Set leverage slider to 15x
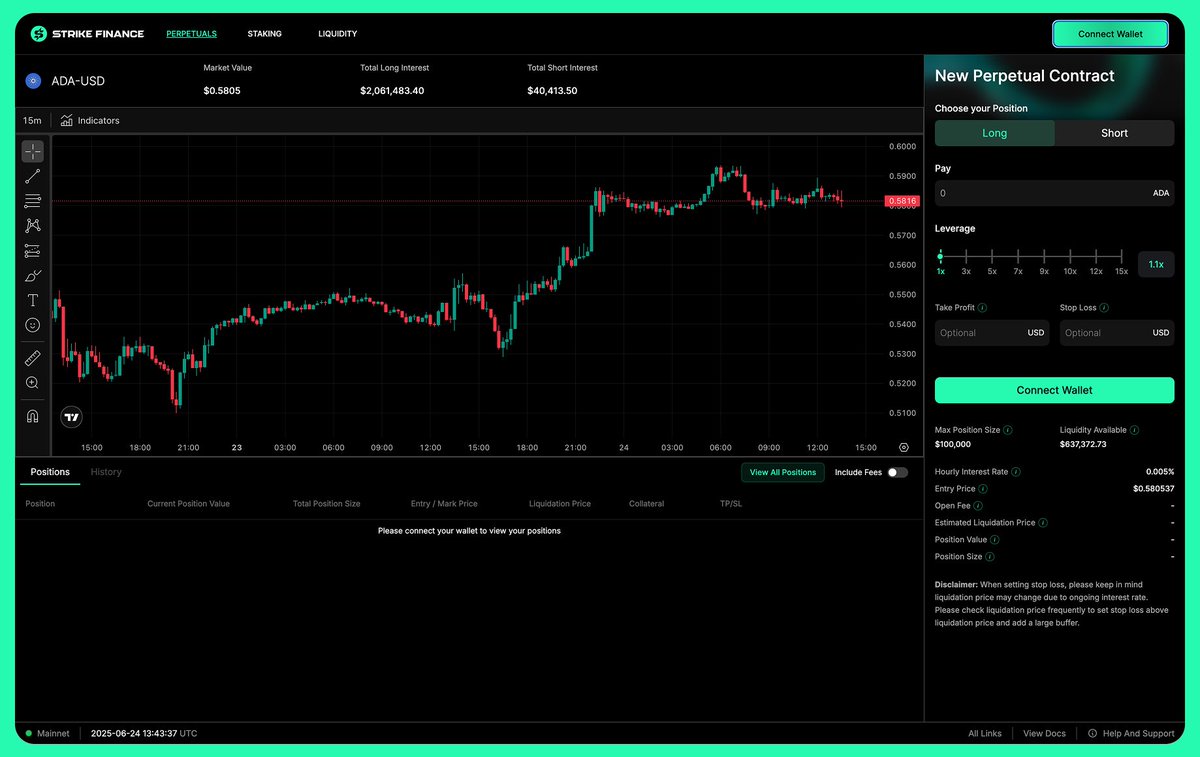The width and height of the screenshot is (1200, 757). (1122, 258)
